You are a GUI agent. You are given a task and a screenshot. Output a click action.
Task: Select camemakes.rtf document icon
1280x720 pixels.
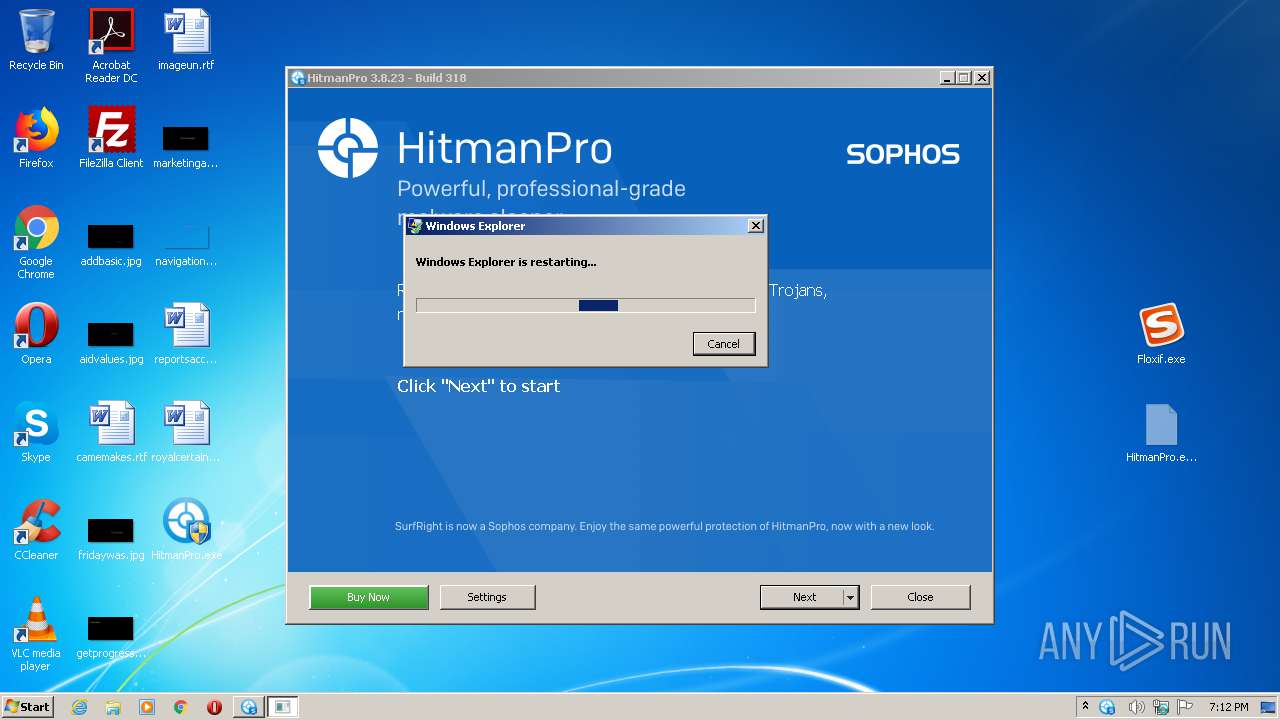click(x=111, y=432)
